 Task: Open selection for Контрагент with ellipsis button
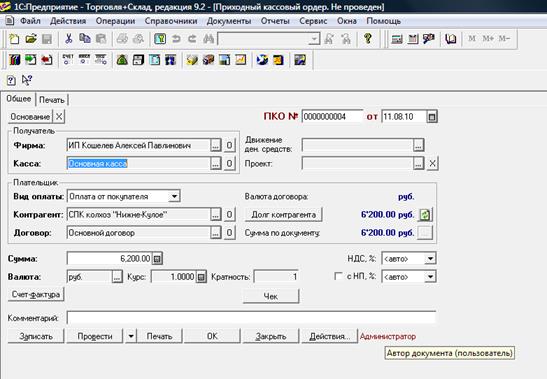click(x=216, y=215)
